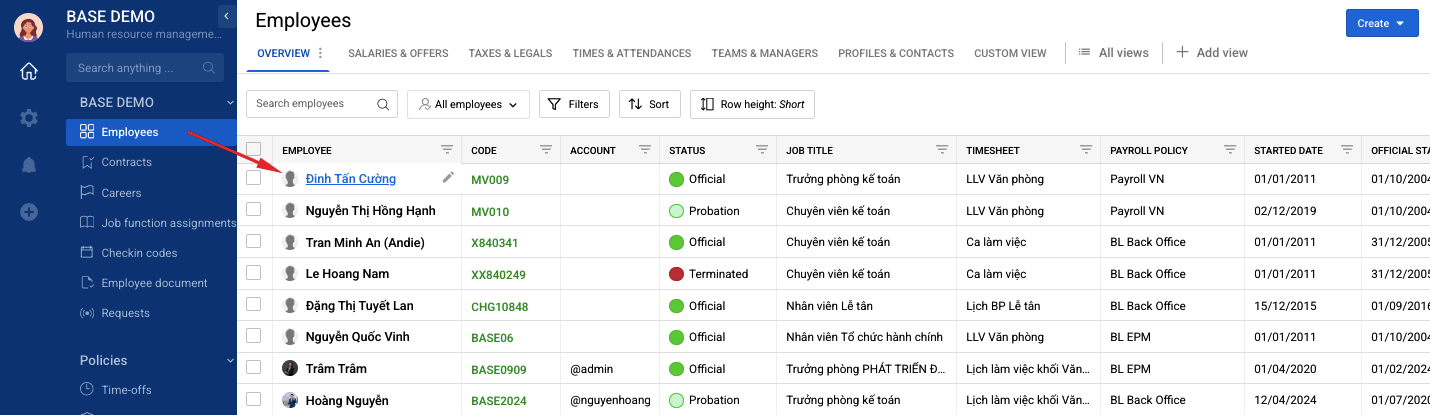Focus the Search anything sidebar field
This screenshot has width=1430, height=415.
(x=144, y=68)
